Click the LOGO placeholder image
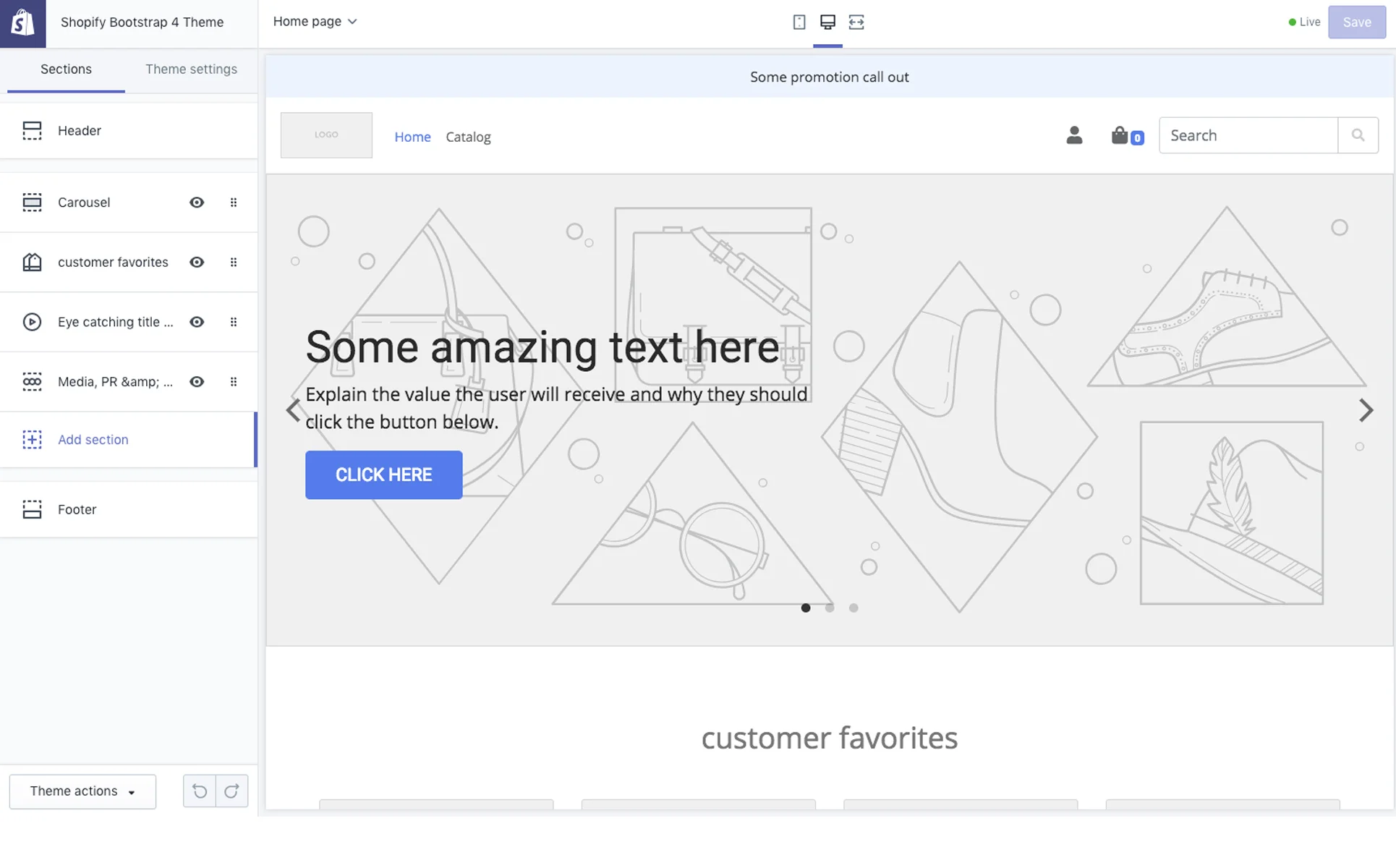 point(326,135)
